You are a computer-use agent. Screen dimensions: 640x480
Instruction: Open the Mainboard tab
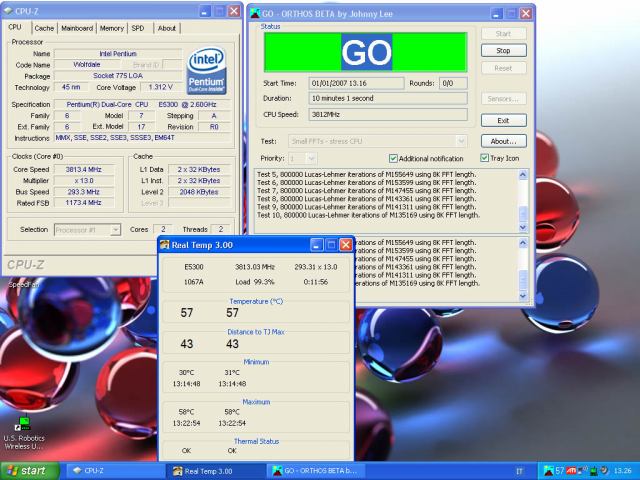click(x=77, y=28)
